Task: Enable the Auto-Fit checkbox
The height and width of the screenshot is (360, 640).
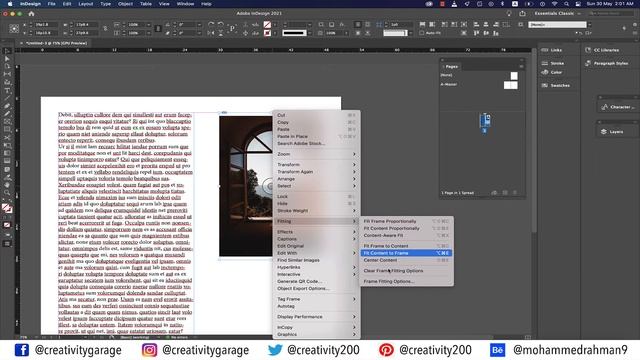Action: point(422,33)
